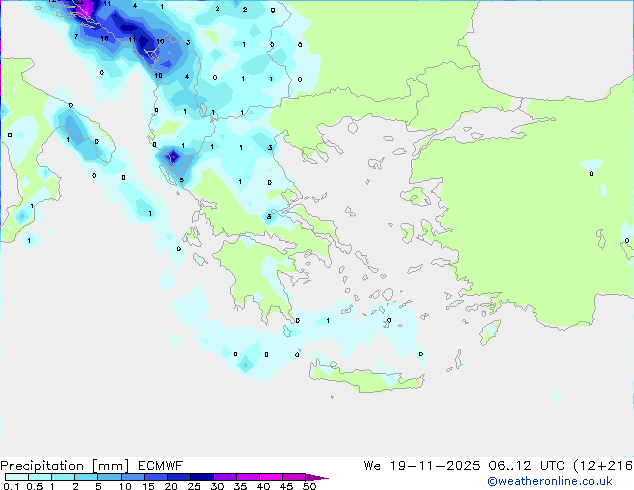Screen dimensions: 634x490
Task: Click the 1–2 mm legend swatch
Action: coord(63,477)
